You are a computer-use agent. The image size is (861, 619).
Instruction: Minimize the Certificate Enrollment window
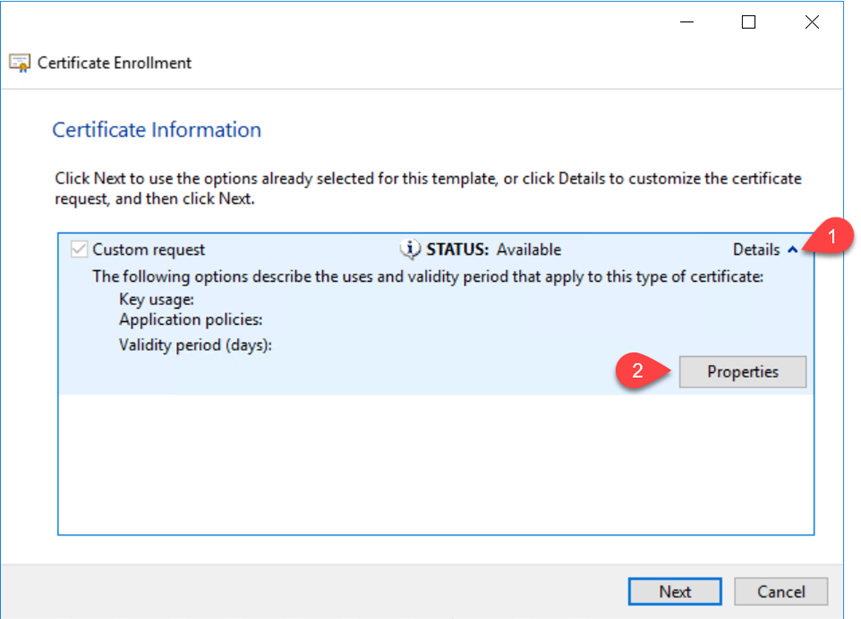687,22
